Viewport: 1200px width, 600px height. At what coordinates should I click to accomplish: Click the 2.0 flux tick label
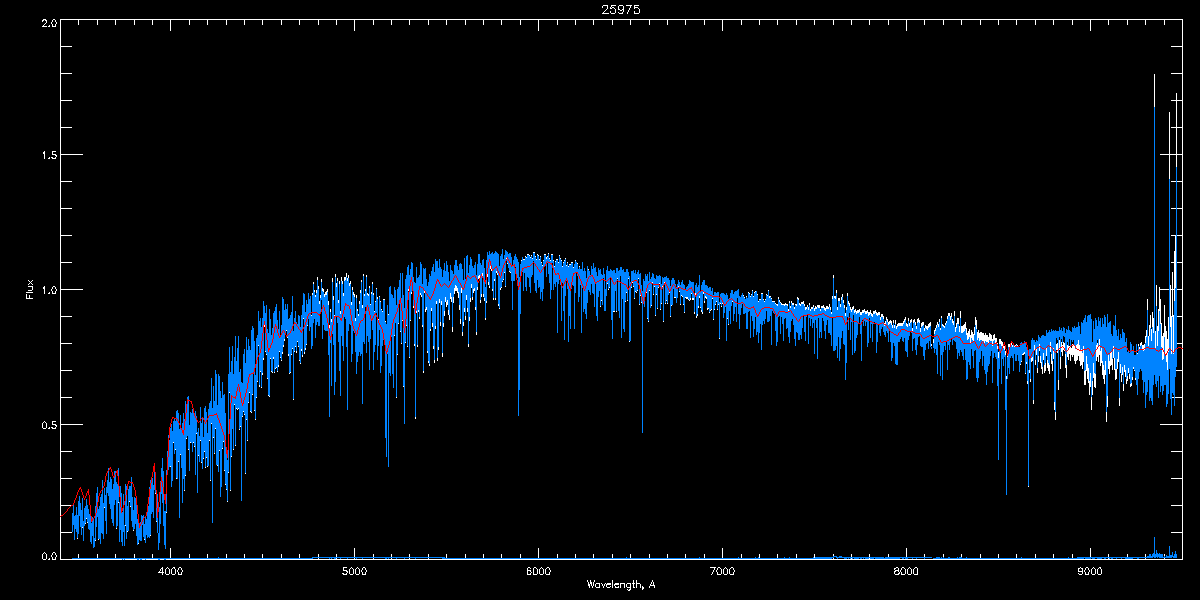48,22
